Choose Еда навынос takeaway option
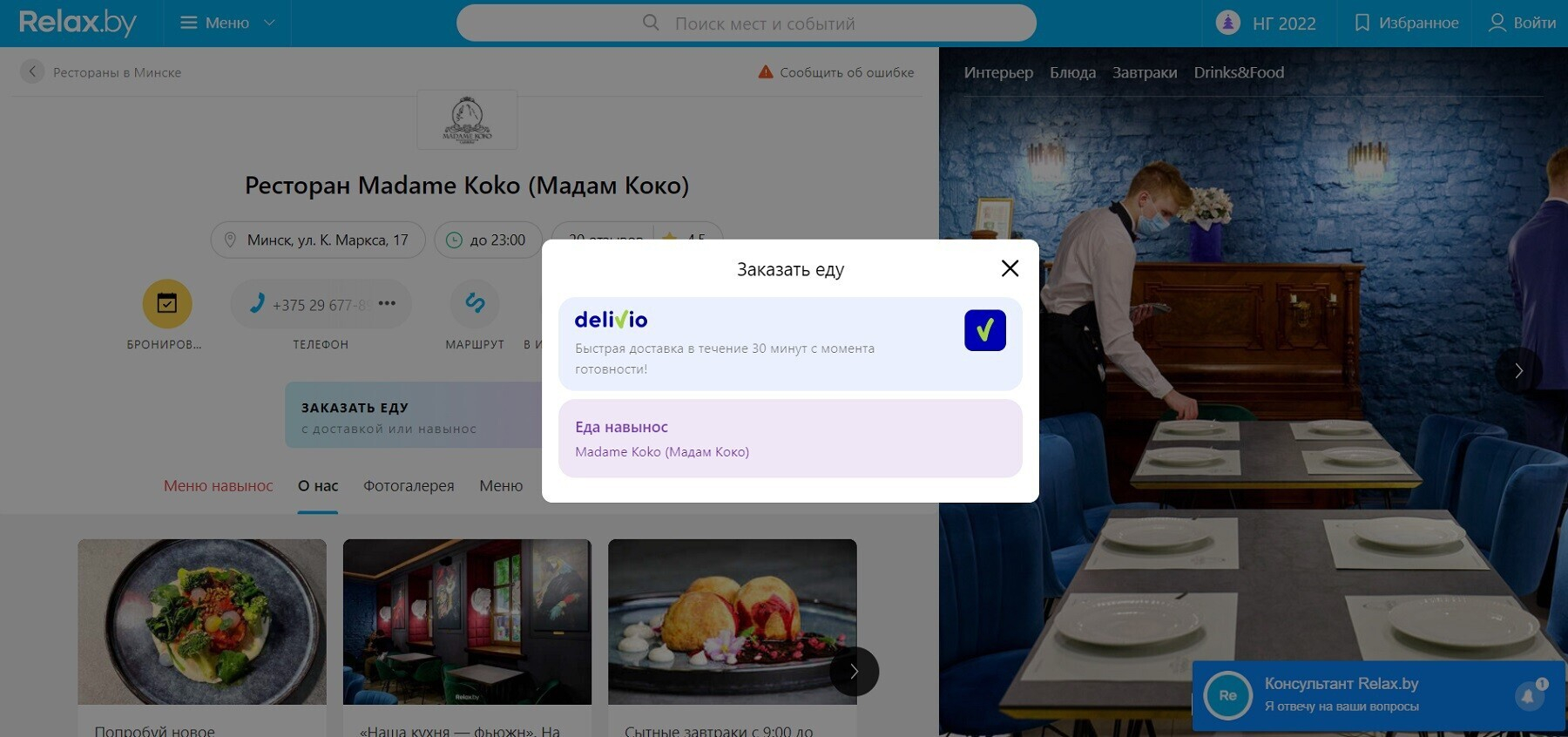The image size is (1568, 737). (x=789, y=438)
